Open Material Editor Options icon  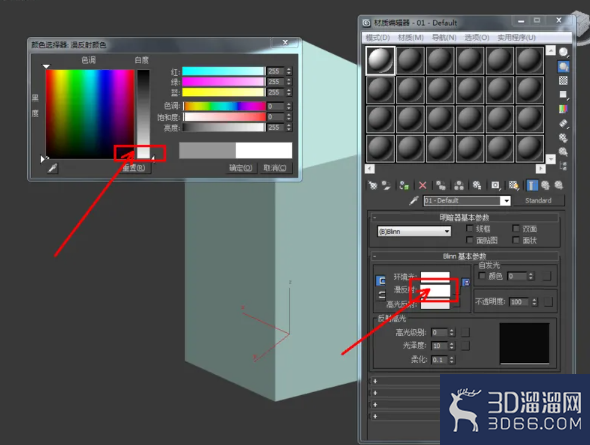563,137
